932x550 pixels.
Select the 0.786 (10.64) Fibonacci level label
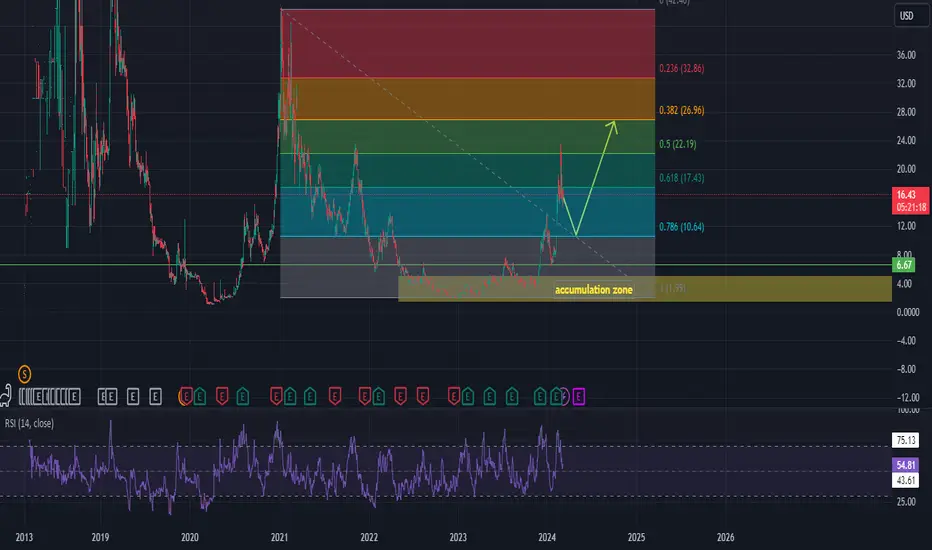click(x=681, y=227)
